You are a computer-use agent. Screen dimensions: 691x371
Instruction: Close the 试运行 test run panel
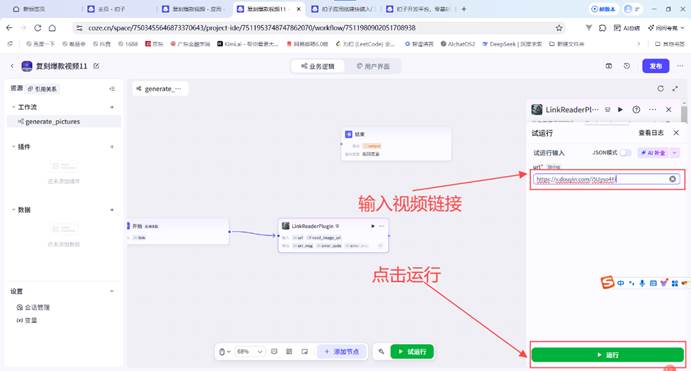coord(676,133)
